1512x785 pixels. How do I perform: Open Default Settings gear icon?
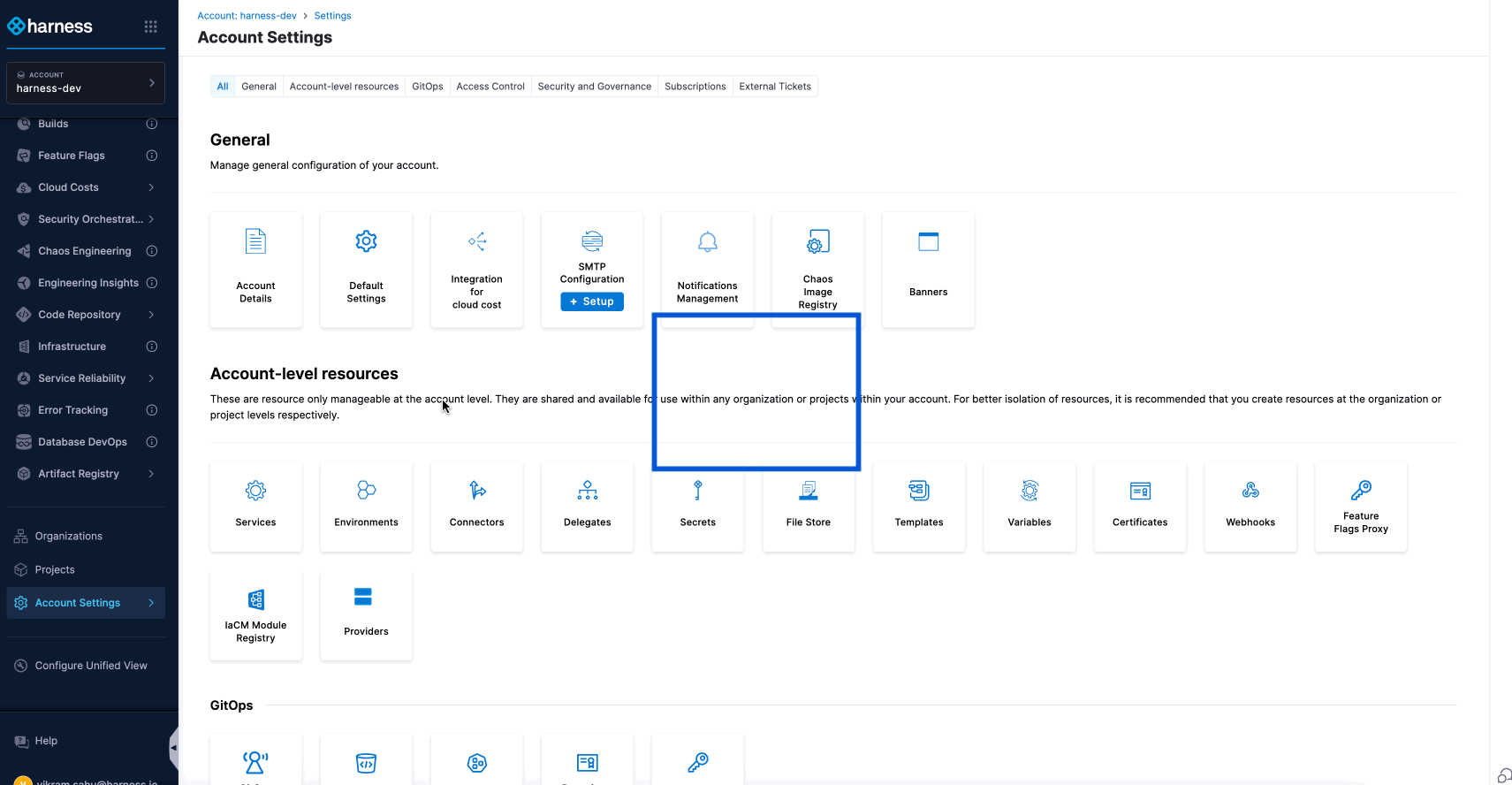pyautogui.click(x=366, y=241)
